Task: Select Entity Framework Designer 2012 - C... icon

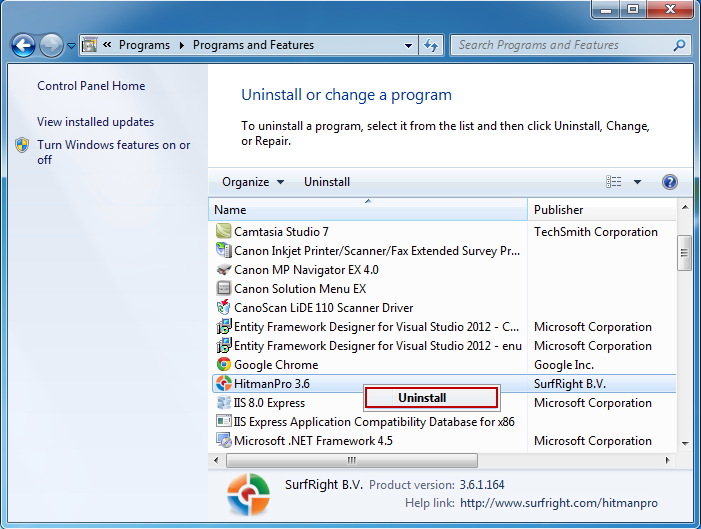Action: 224,326
